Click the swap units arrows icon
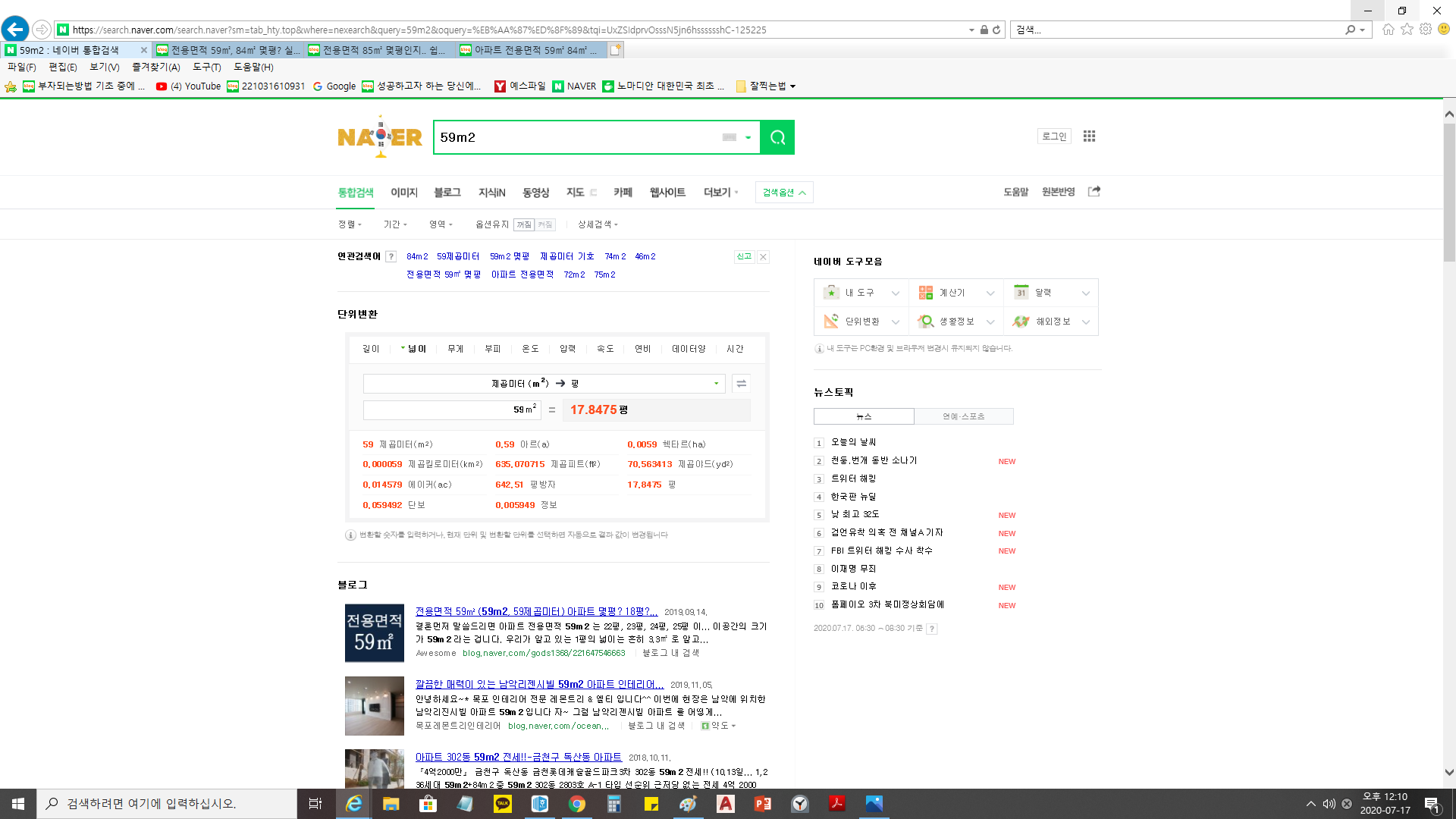Viewport: 1456px width, 819px height. pyautogui.click(x=741, y=384)
